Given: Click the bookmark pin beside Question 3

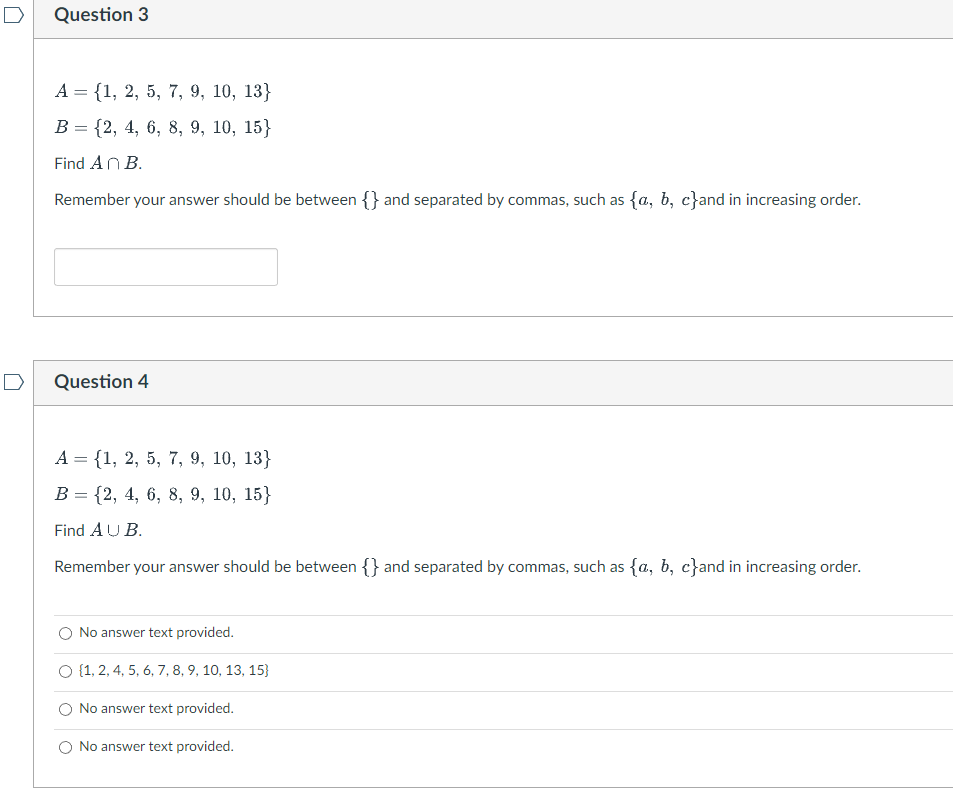Looking at the screenshot, I should [13, 14].
